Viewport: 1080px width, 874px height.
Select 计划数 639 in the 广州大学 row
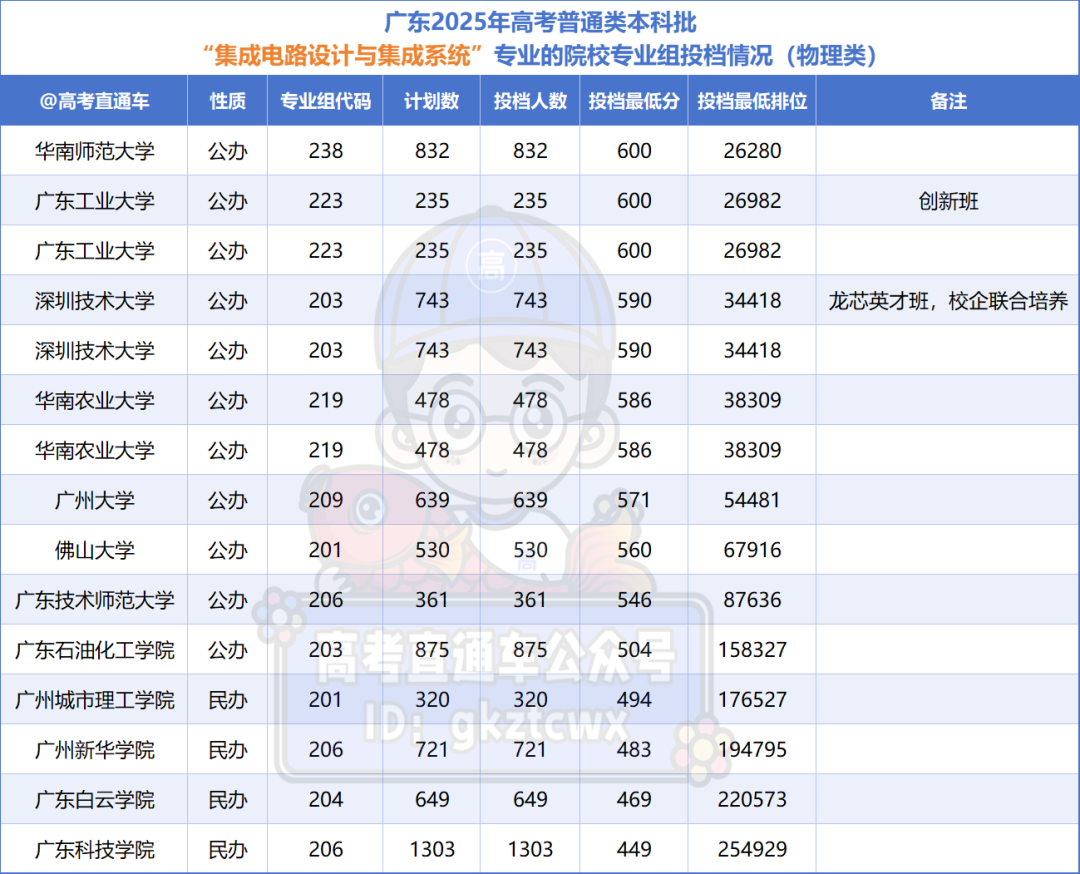pyautogui.click(x=432, y=500)
